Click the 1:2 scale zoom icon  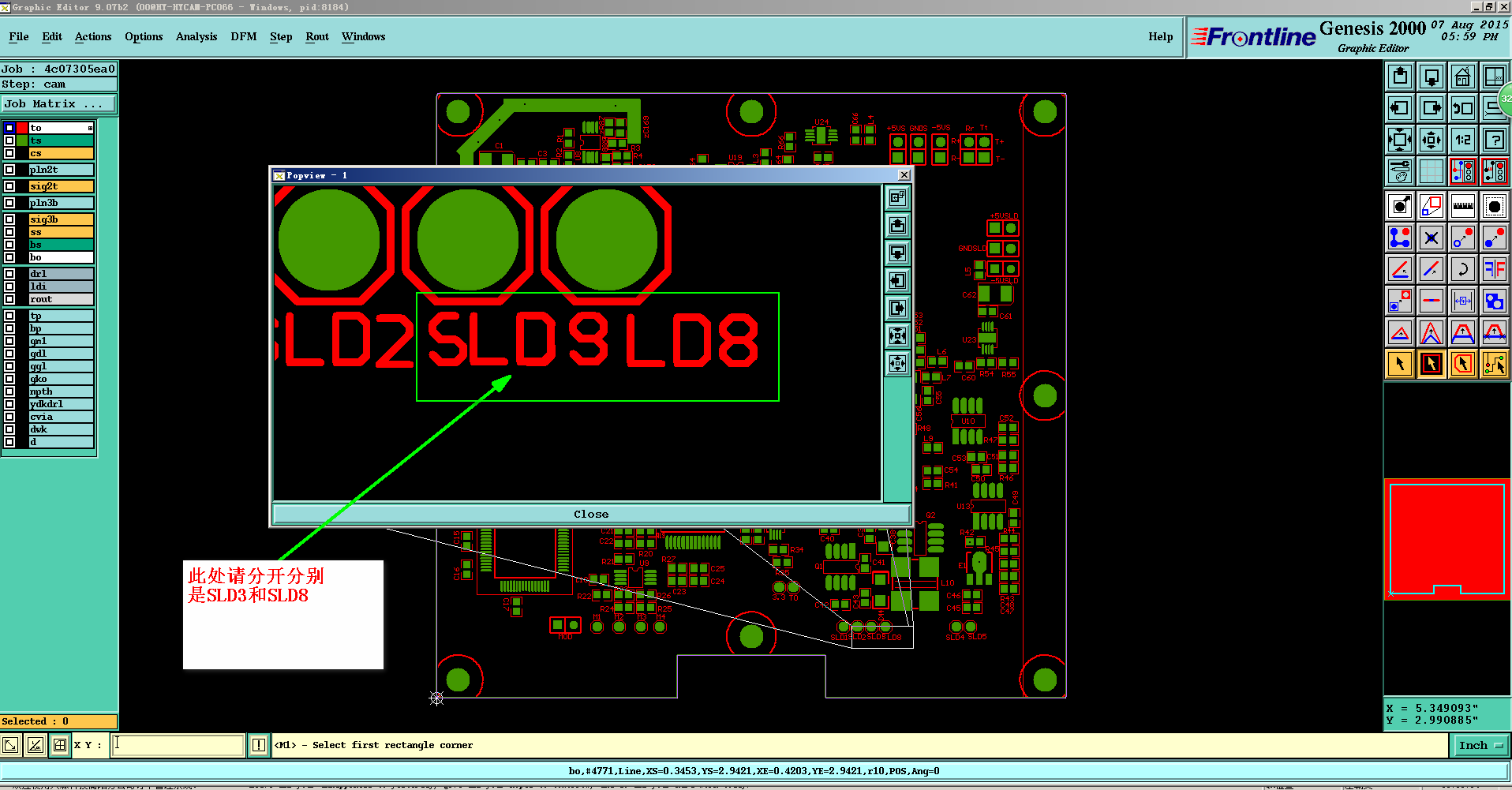(1463, 140)
